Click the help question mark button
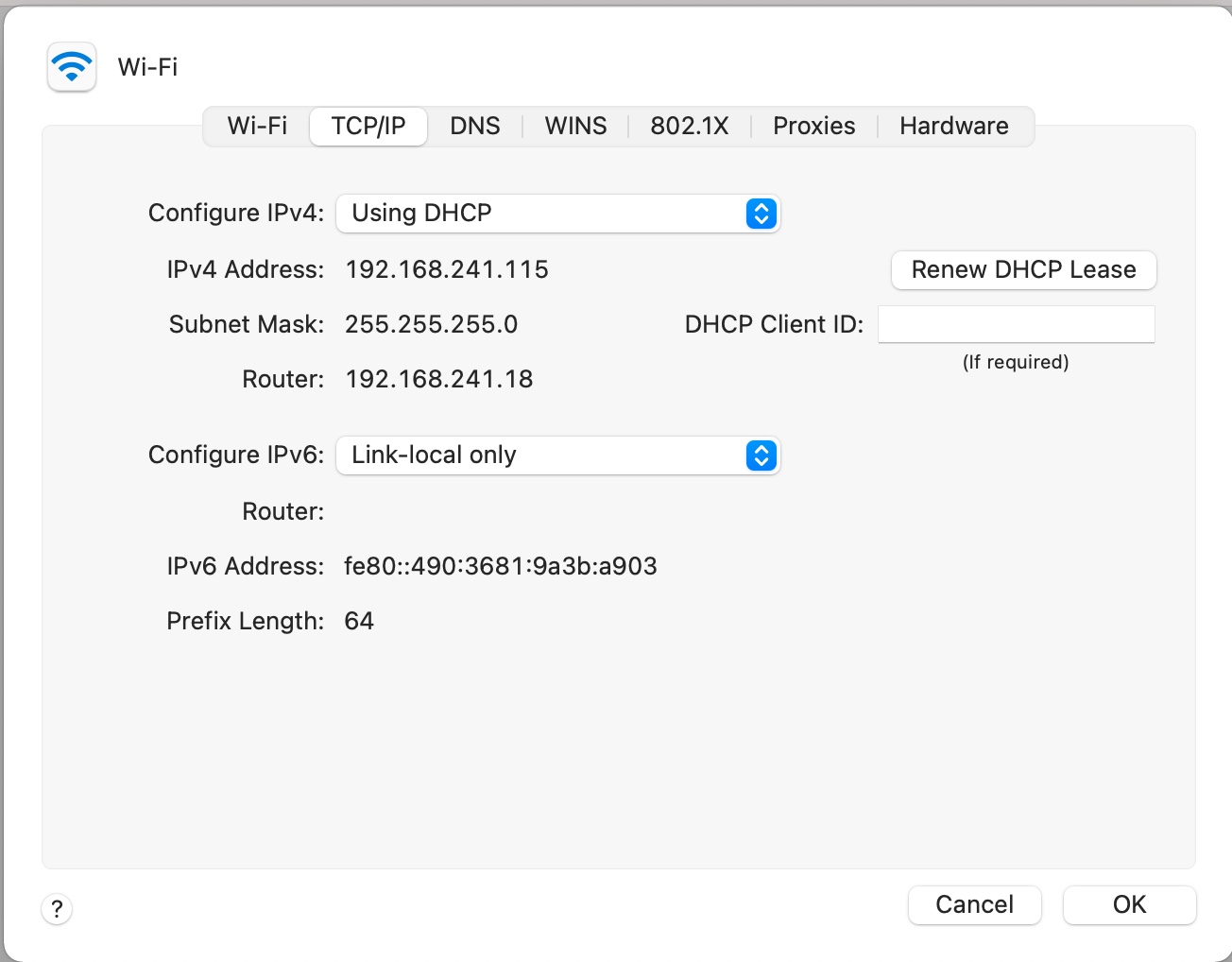This screenshot has width=1232, height=962. point(57,909)
